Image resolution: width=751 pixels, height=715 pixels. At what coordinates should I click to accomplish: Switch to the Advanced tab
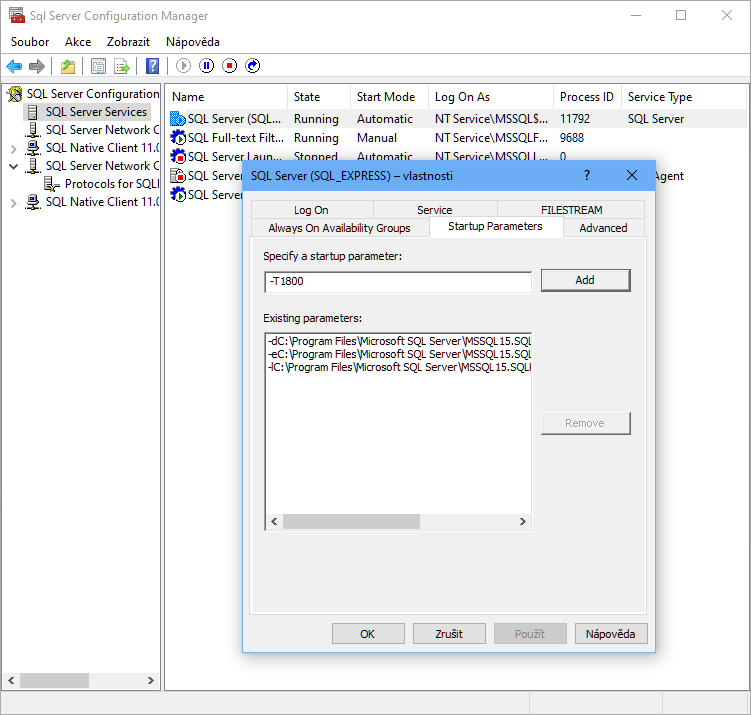(x=603, y=228)
